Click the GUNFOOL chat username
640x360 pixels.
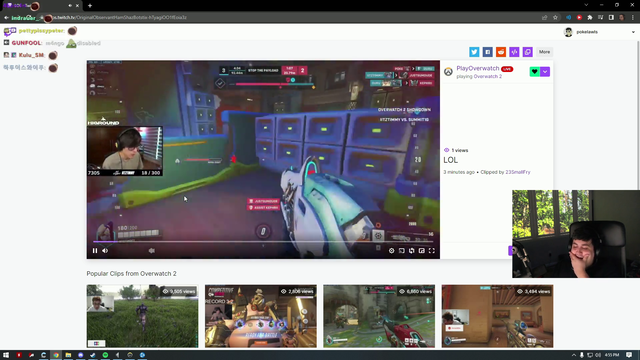26,43
